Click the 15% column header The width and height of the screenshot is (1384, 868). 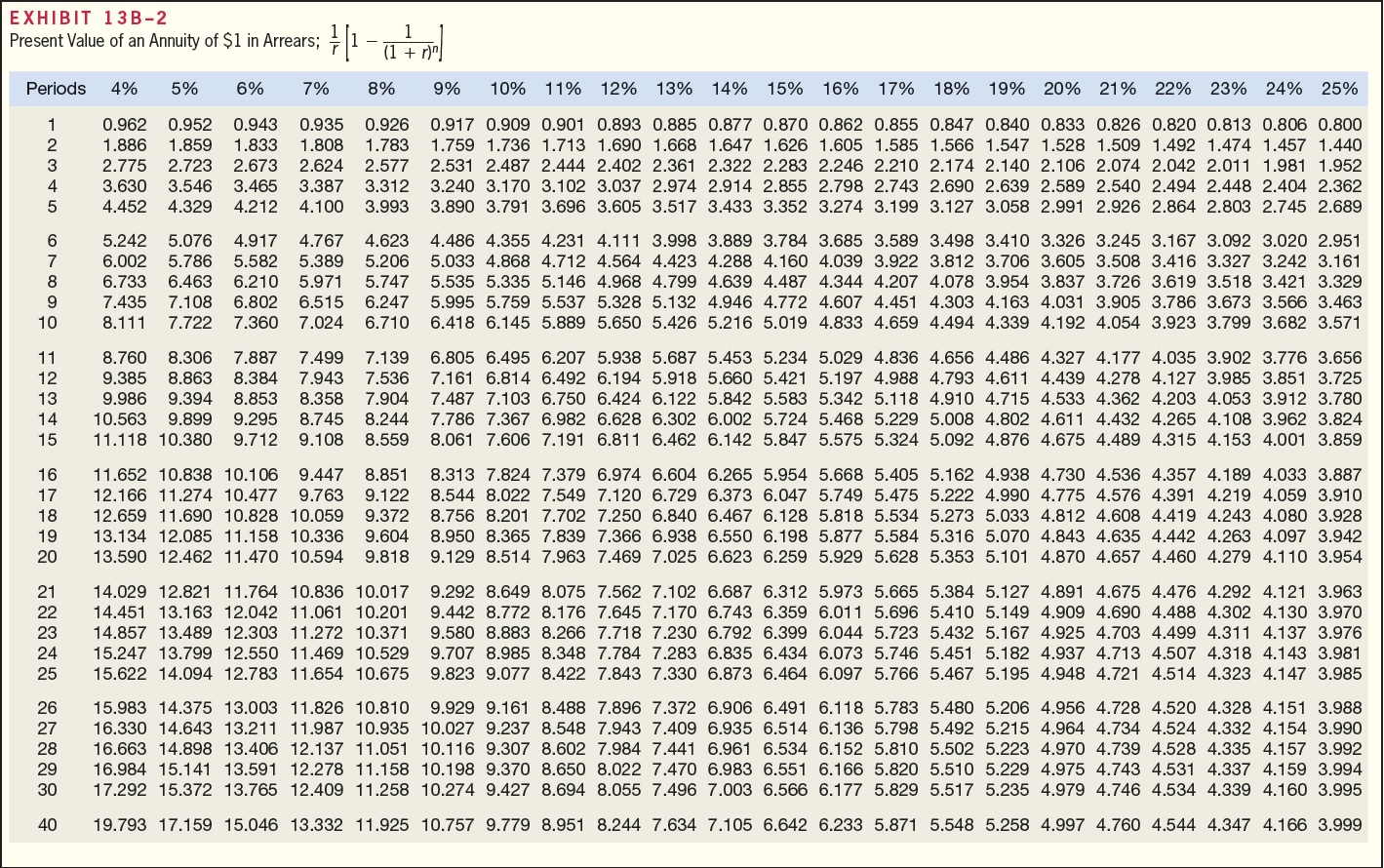[x=785, y=89]
